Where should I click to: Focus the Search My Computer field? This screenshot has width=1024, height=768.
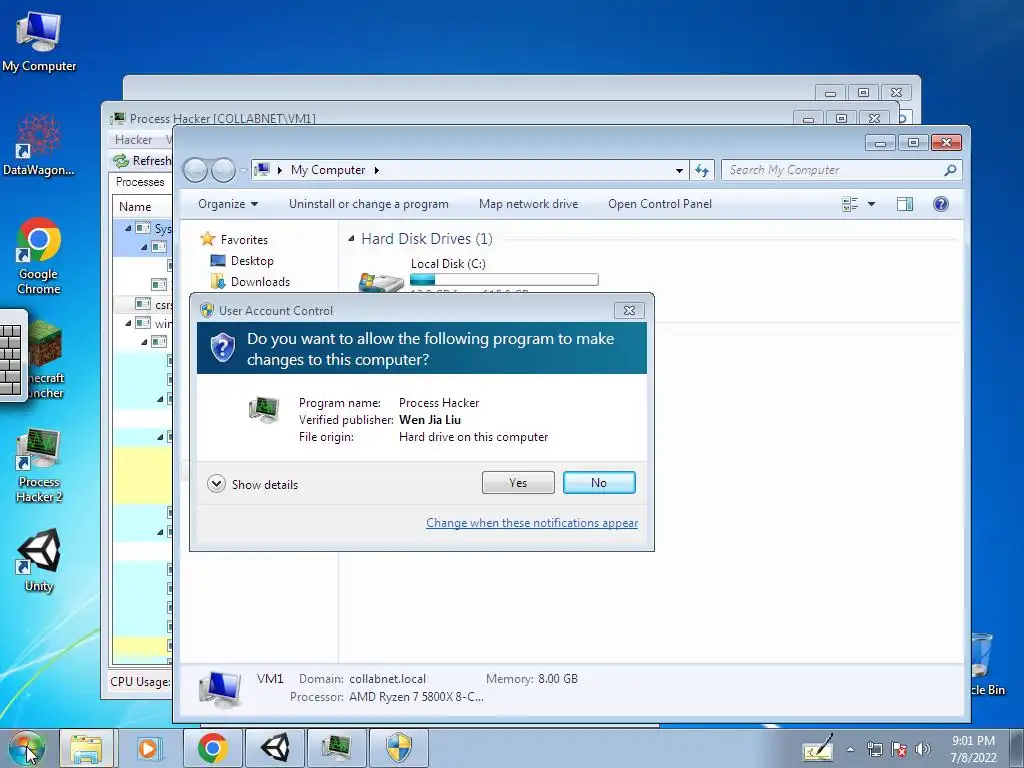coord(841,170)
